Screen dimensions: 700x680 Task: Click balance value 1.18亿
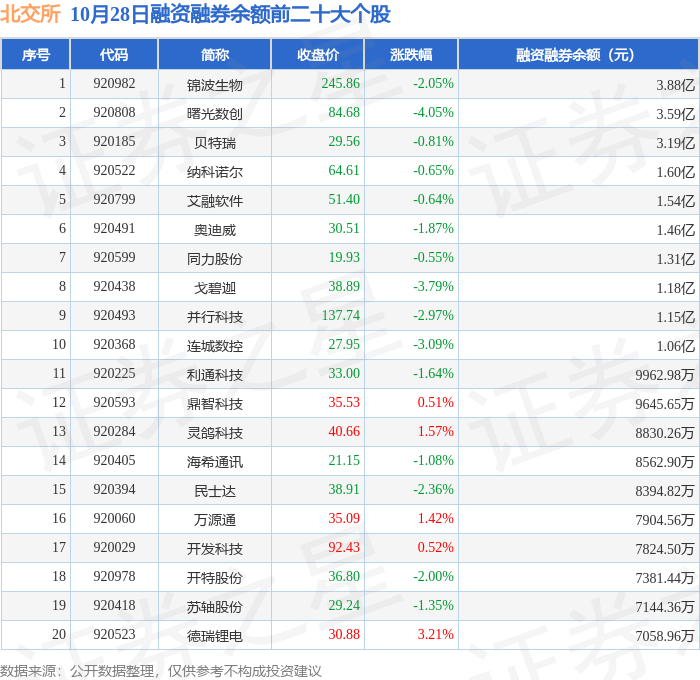[675, 288]
